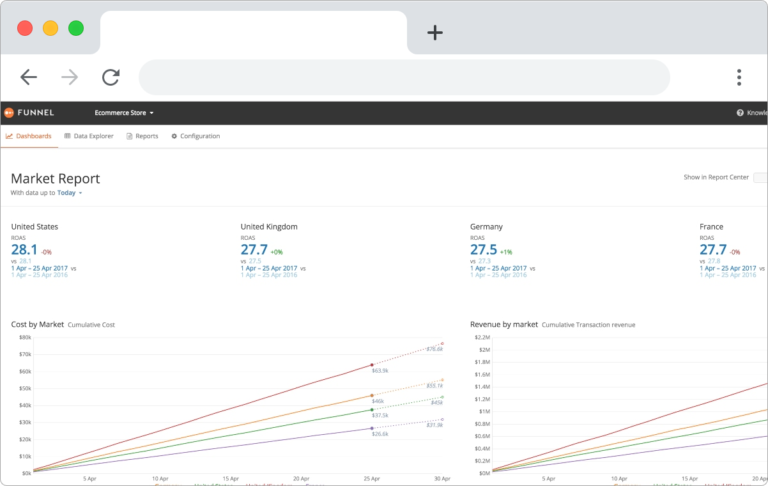Viewport: 768px width, 486px height.
Task: Click the Revenue by market chart title
Action: (x=504, y=324)
